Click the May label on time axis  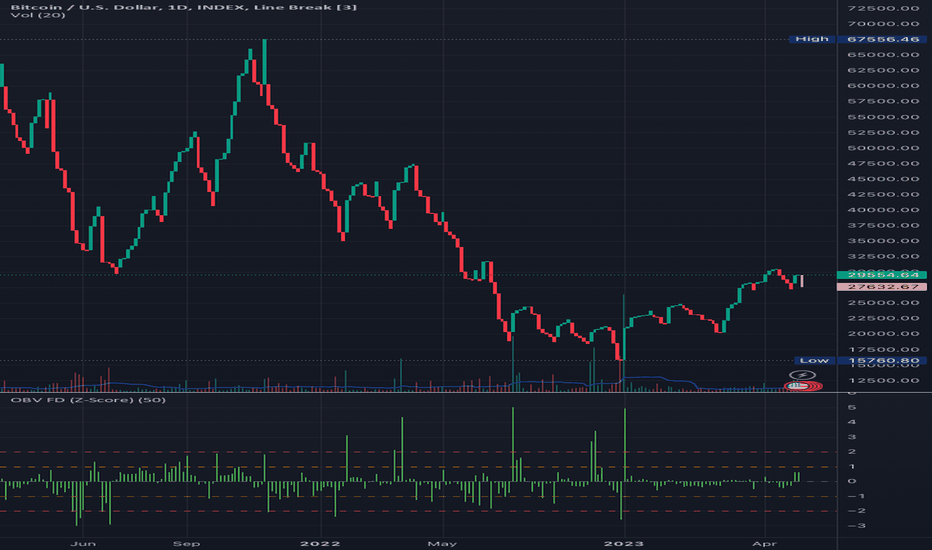(x=443, y=543)
